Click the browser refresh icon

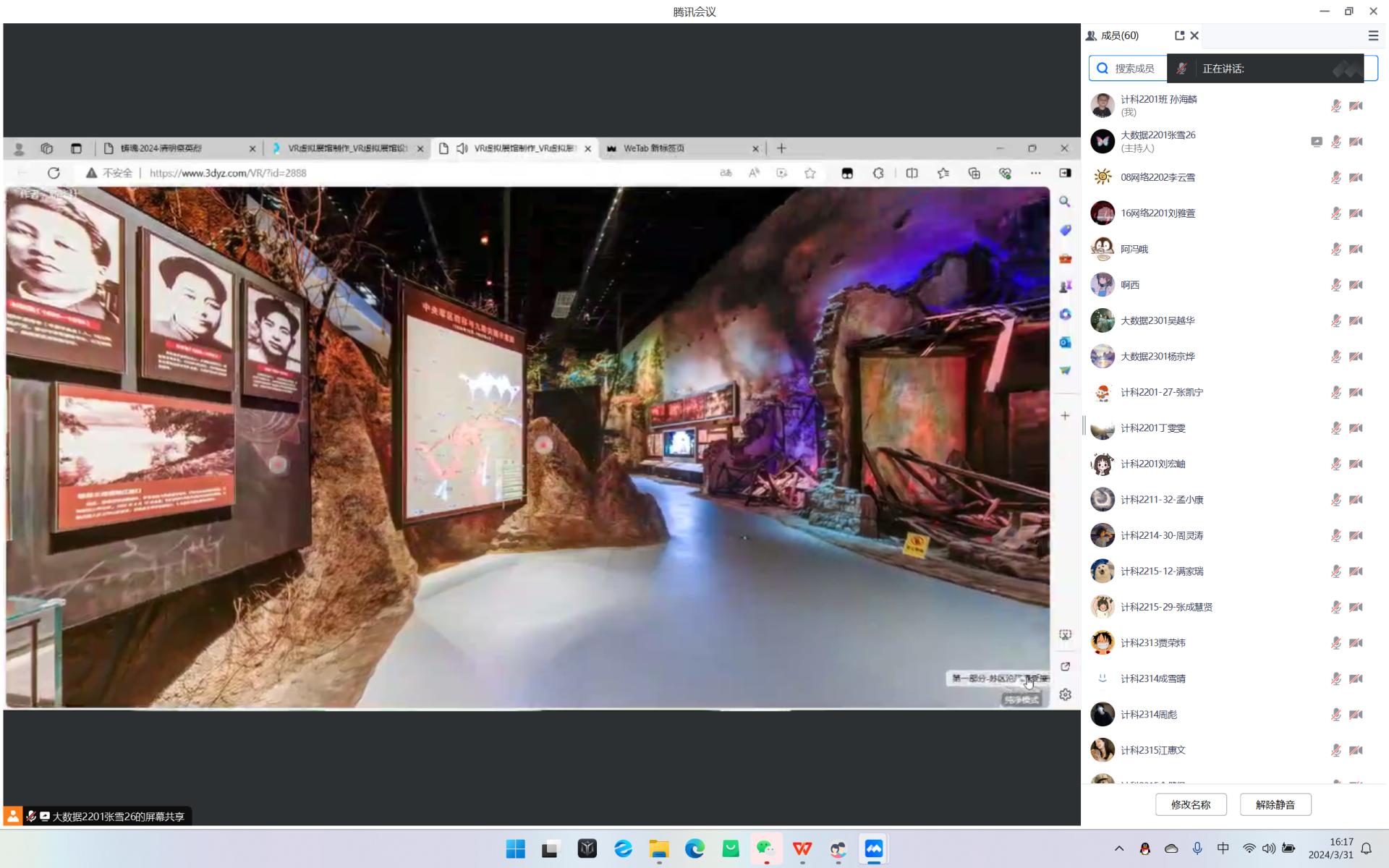coord(54,173)
